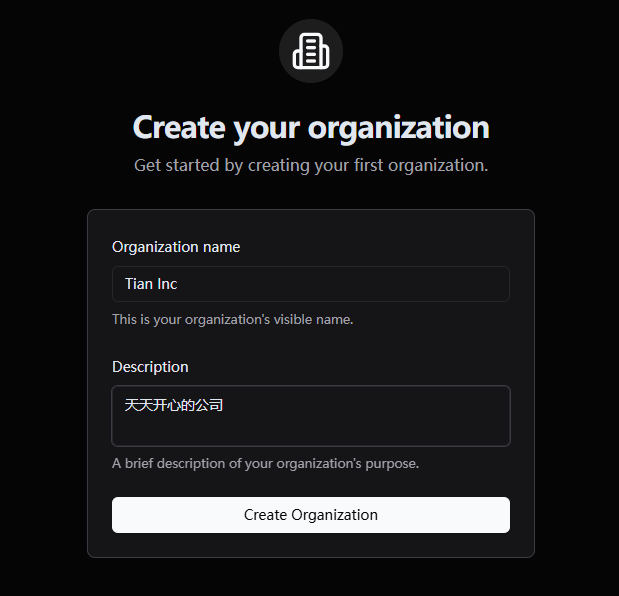Click the "Organization name" field label
The width and height of the screenshot is (619, 596).
[176, 247]
